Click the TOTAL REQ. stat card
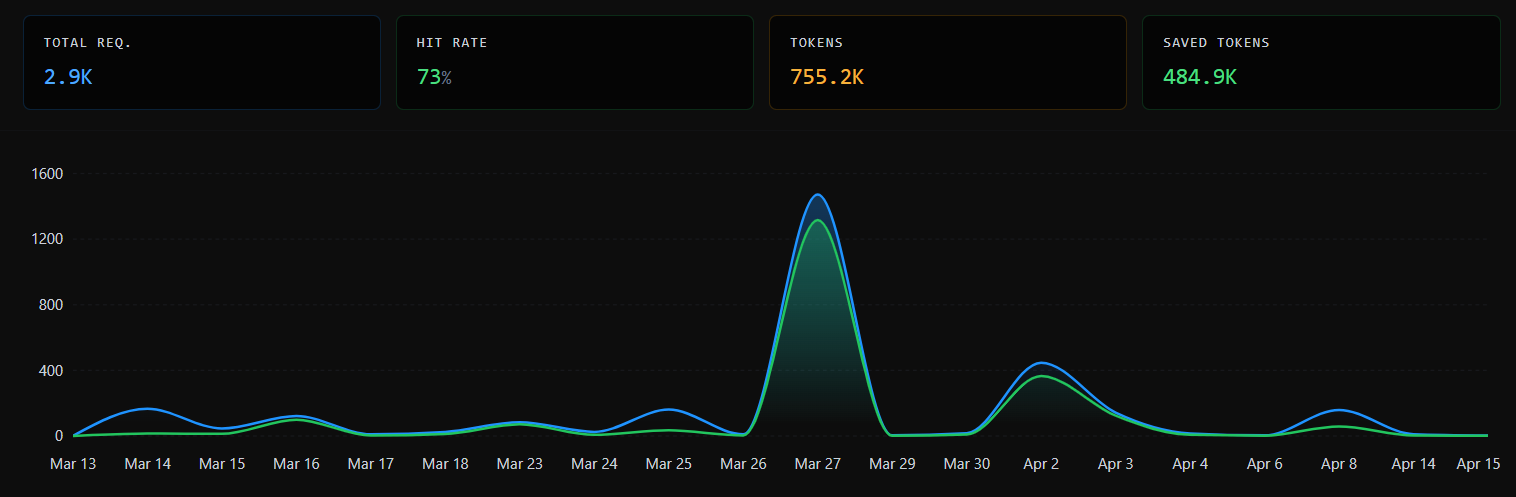The height and width of the screenshot is (497, 1516). tap(202, 62)
